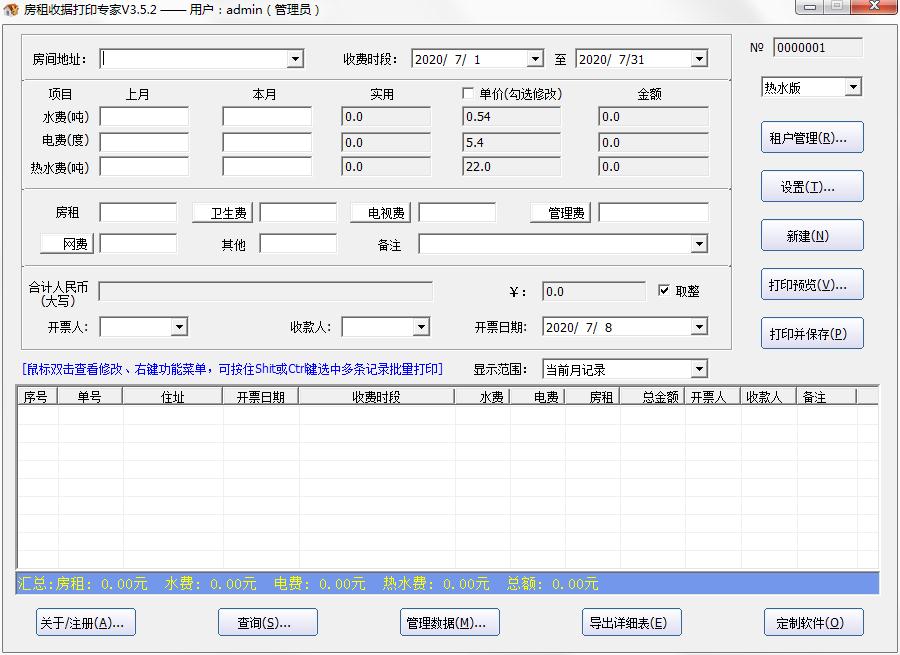900x655 pixels.
Task: Click 打印并保存(P) button
Action: tap(812, 334)
